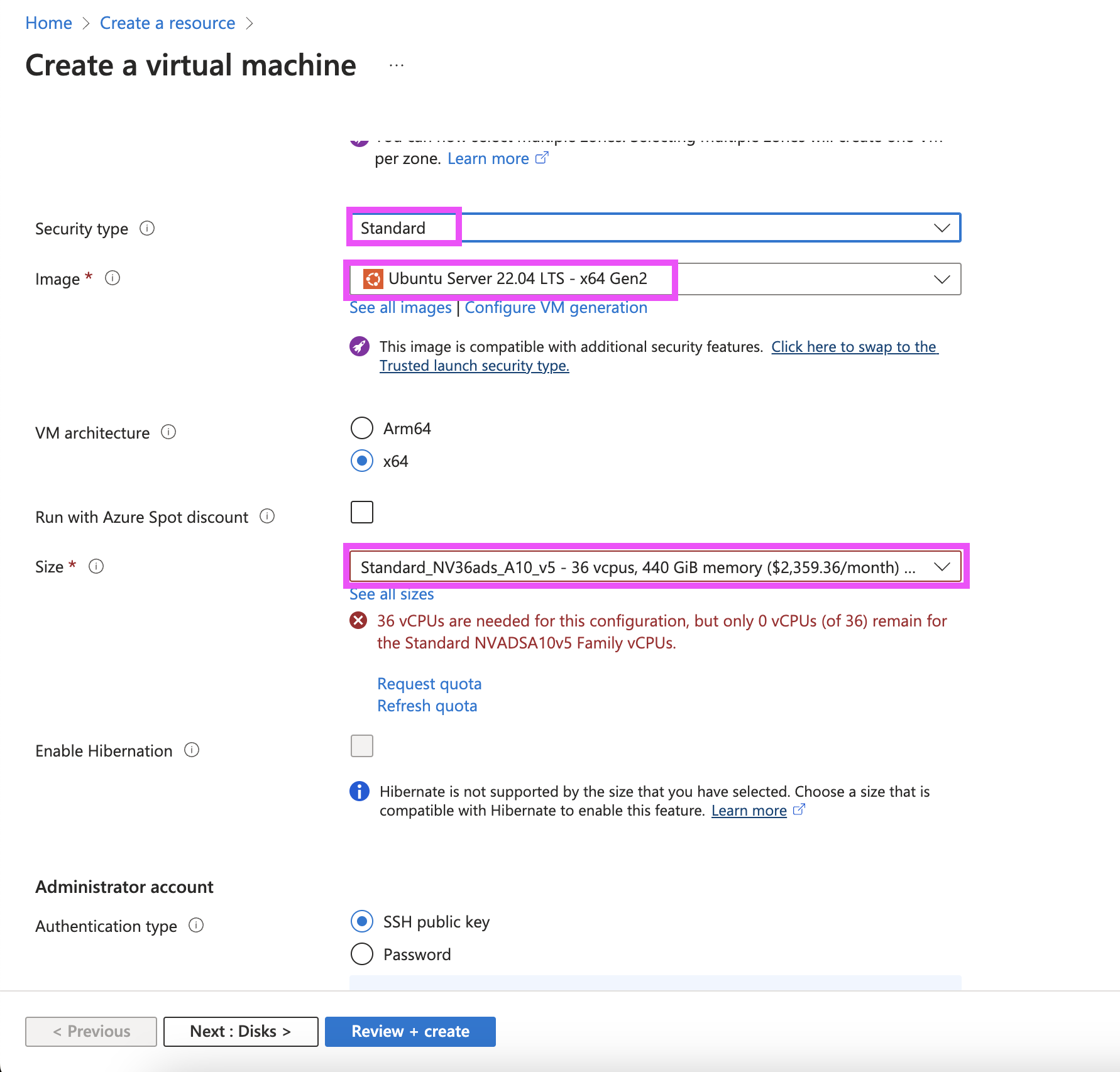Click external link icon after zones Learn more
Screen dimensions: 1120x1072
point(542,158)
